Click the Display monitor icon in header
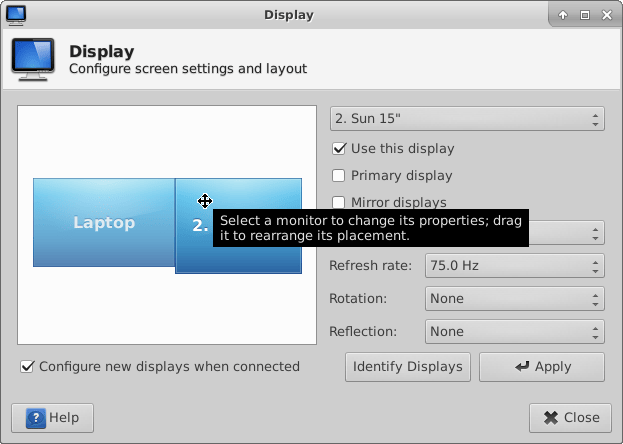623x444 pixels. pyautogui.click(x=33, y=59)
